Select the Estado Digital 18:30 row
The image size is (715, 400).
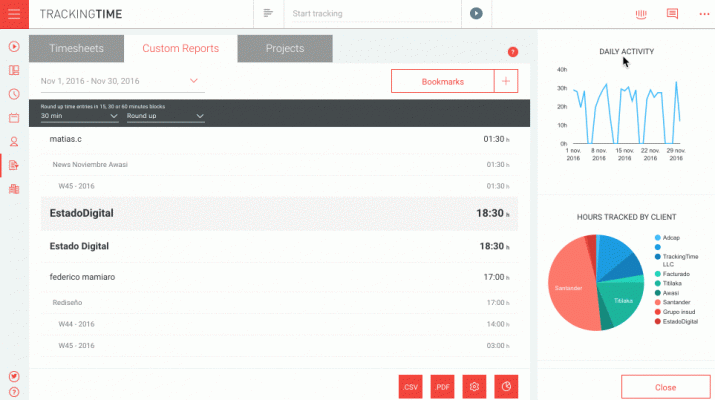279,246
